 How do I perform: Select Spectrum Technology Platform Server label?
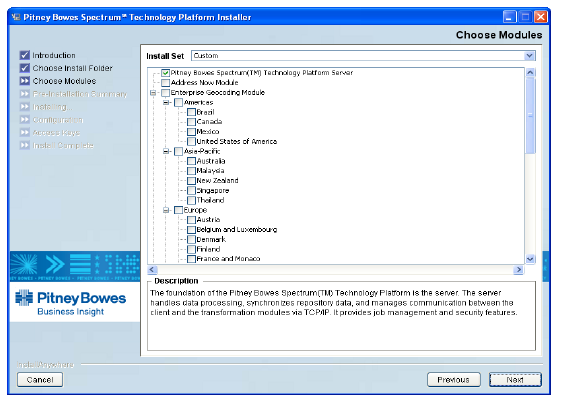tap(262, 73)
